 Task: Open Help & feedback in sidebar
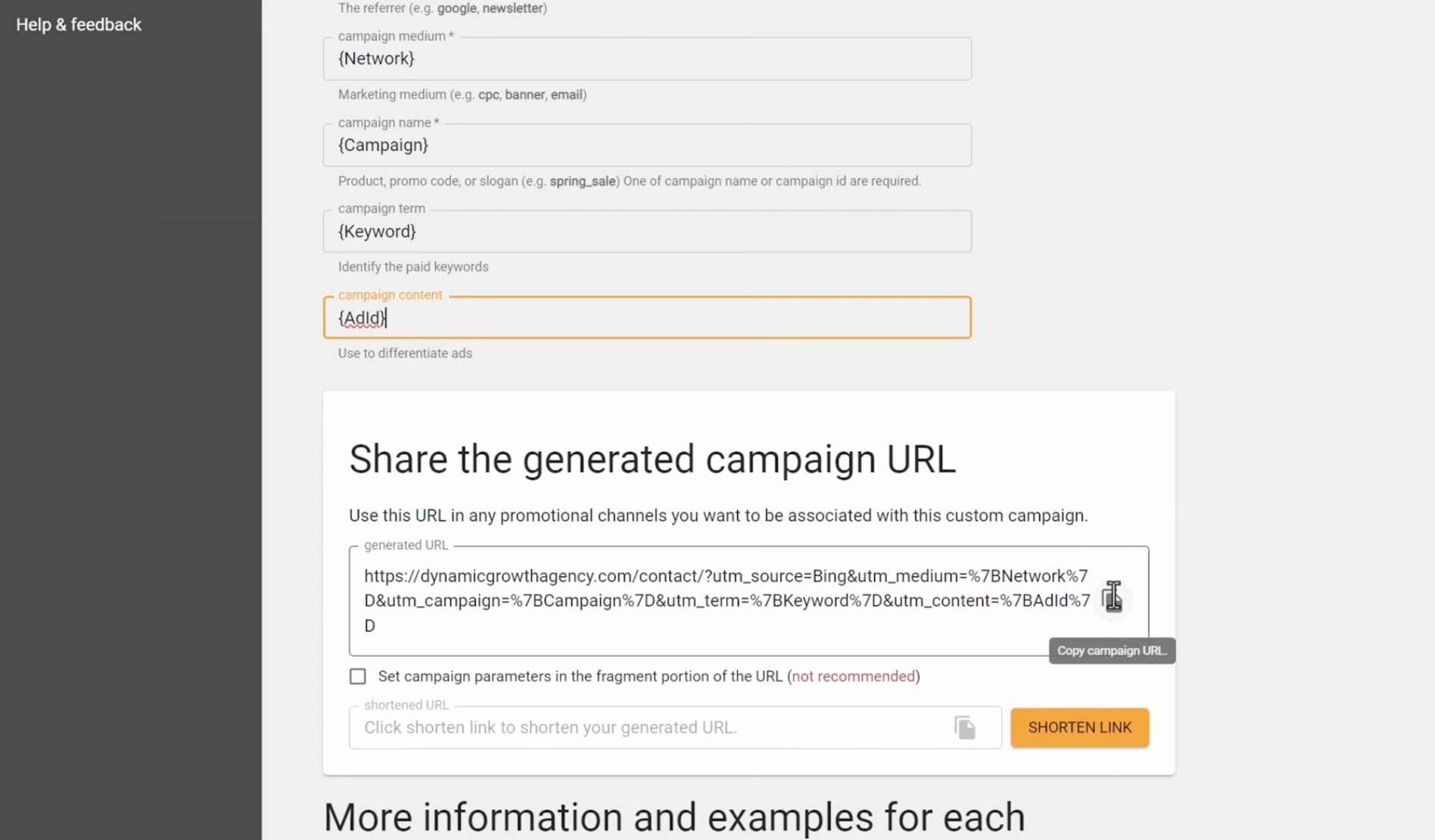pyautogui.click(x=79, y=25)
